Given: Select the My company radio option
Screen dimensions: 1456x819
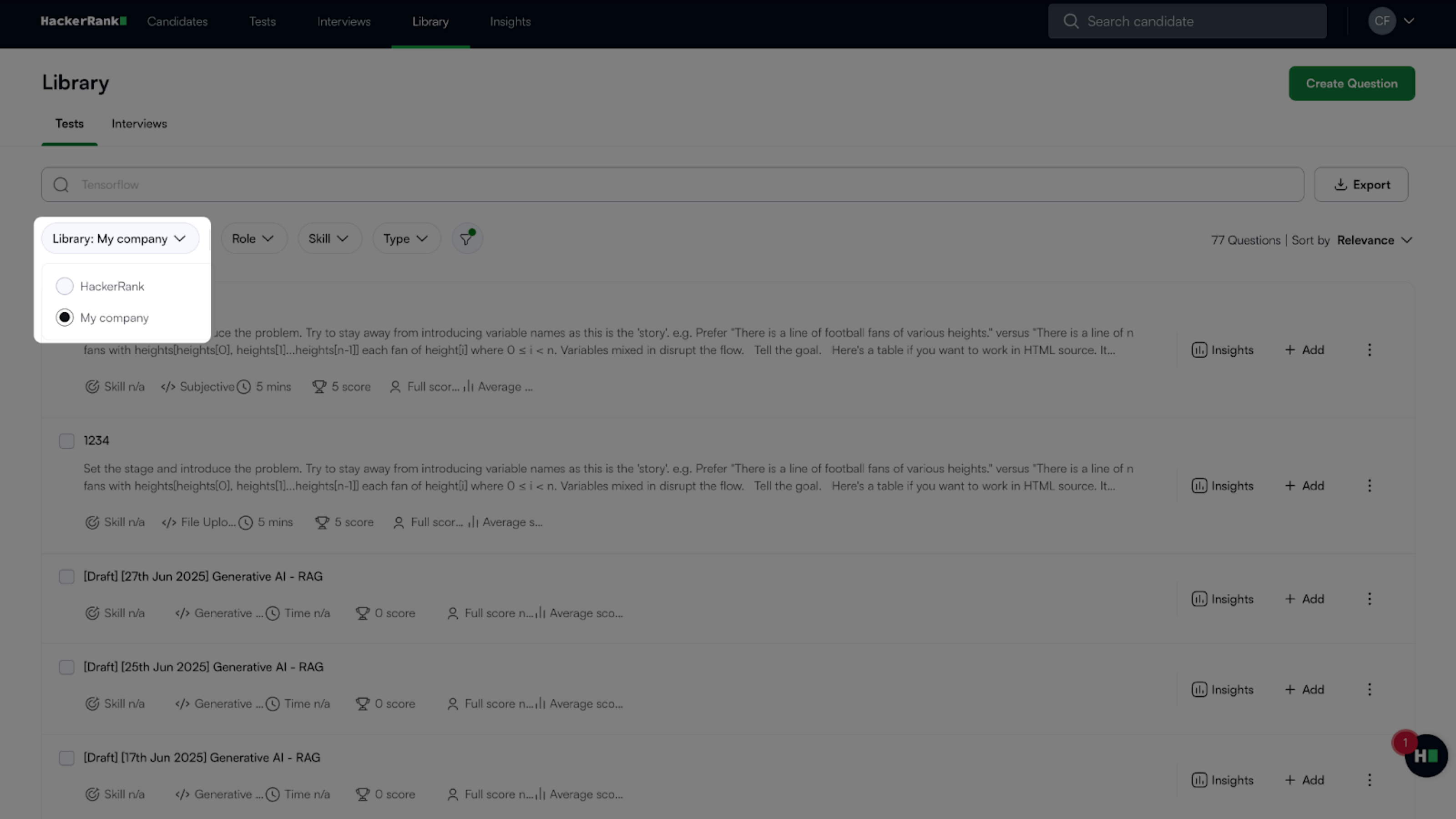Looking at the screenshot, I should (65, 318).
